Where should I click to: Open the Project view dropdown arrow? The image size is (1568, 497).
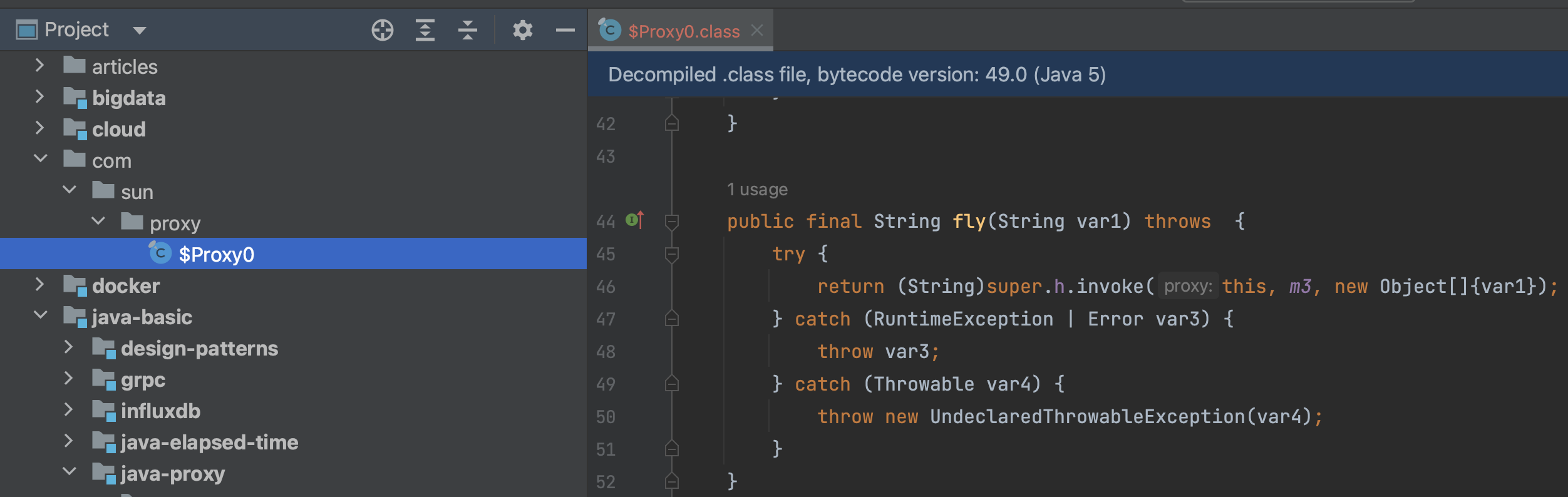140,31
